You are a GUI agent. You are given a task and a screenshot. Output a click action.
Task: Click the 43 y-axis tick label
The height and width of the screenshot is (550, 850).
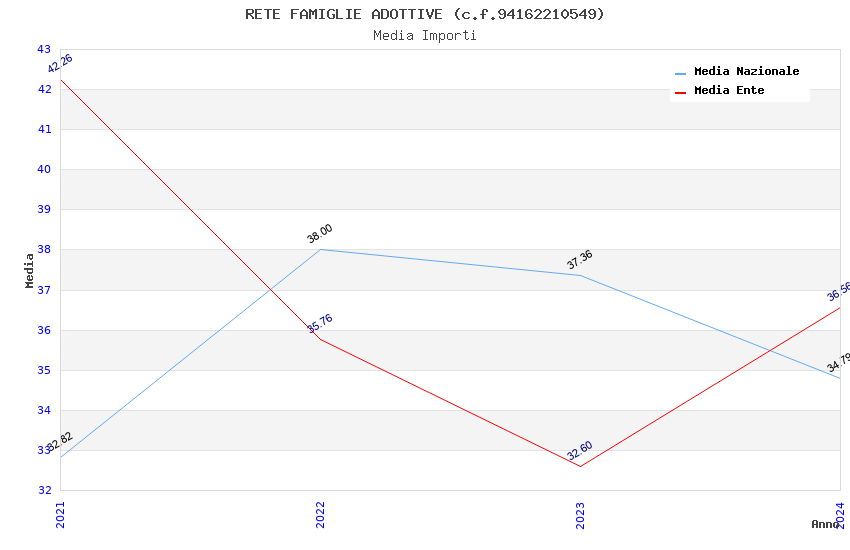tap(44, 49)
